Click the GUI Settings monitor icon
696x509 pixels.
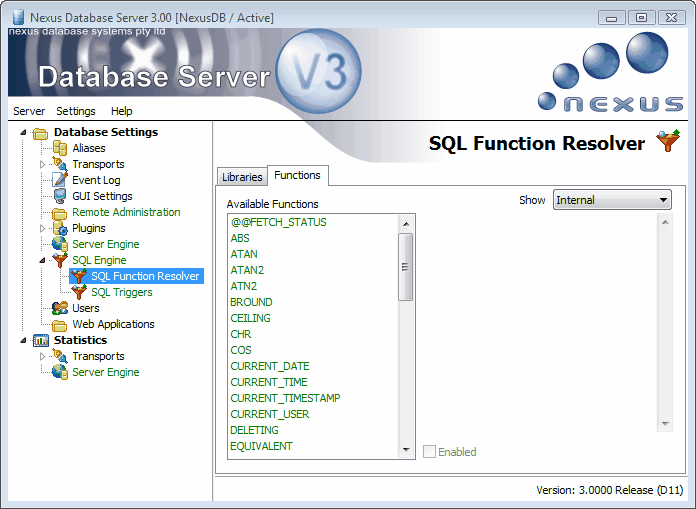59,196
